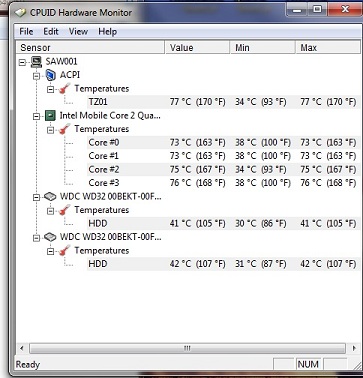
Task: Select the HDD row showing 42 °C
Action: point(223,264)
